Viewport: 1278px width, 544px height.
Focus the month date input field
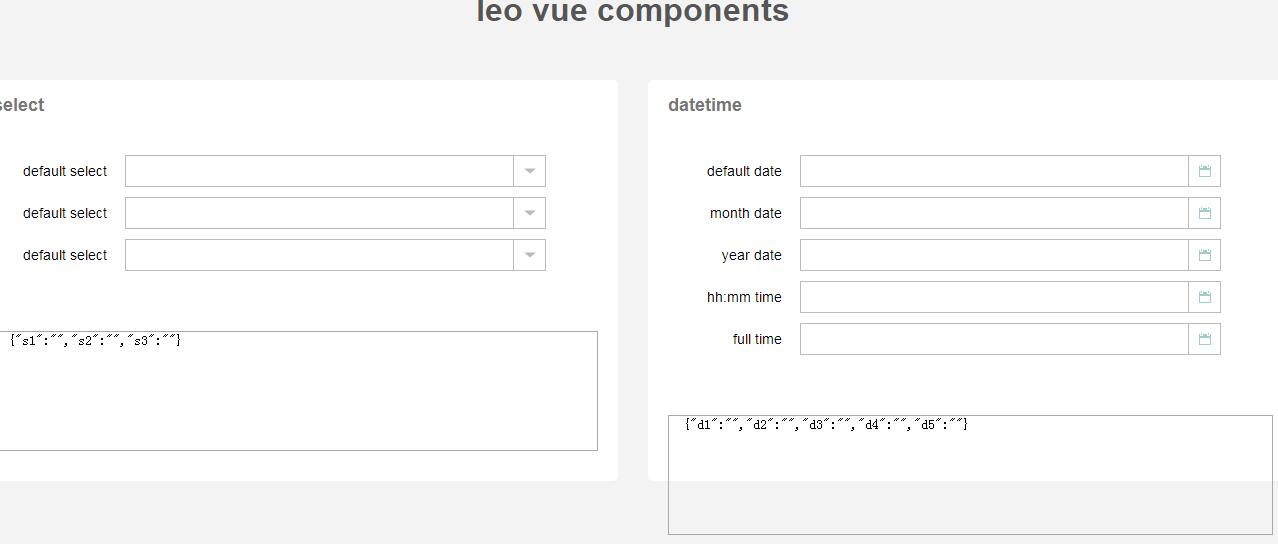tap(994, 213)
